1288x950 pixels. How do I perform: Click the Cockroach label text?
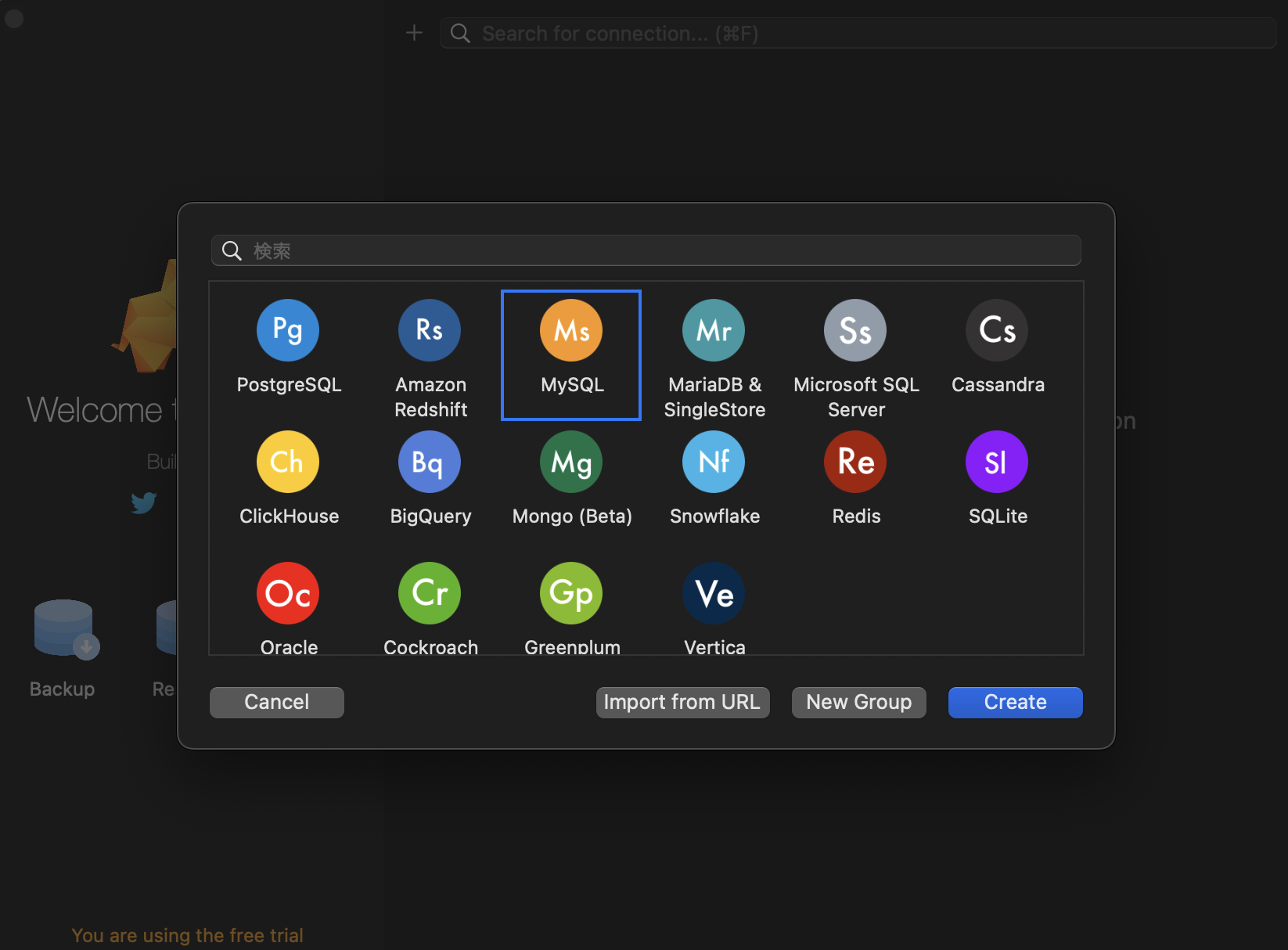click(x=430, y=647)
